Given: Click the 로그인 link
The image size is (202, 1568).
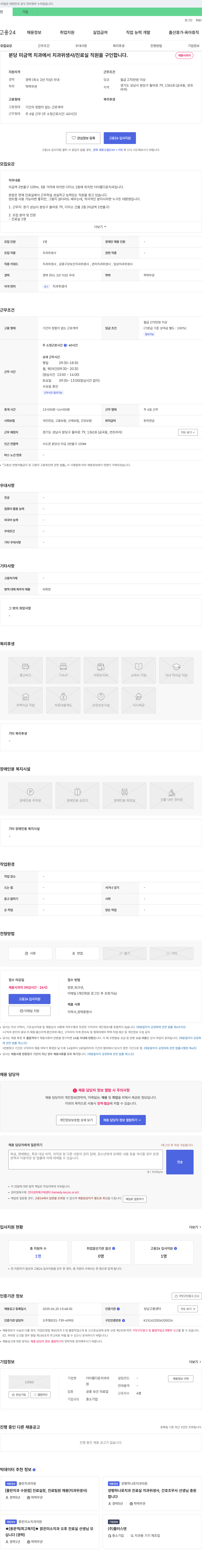Looking at the screenshot, I should pyautogui.click(x=189, y=20).
